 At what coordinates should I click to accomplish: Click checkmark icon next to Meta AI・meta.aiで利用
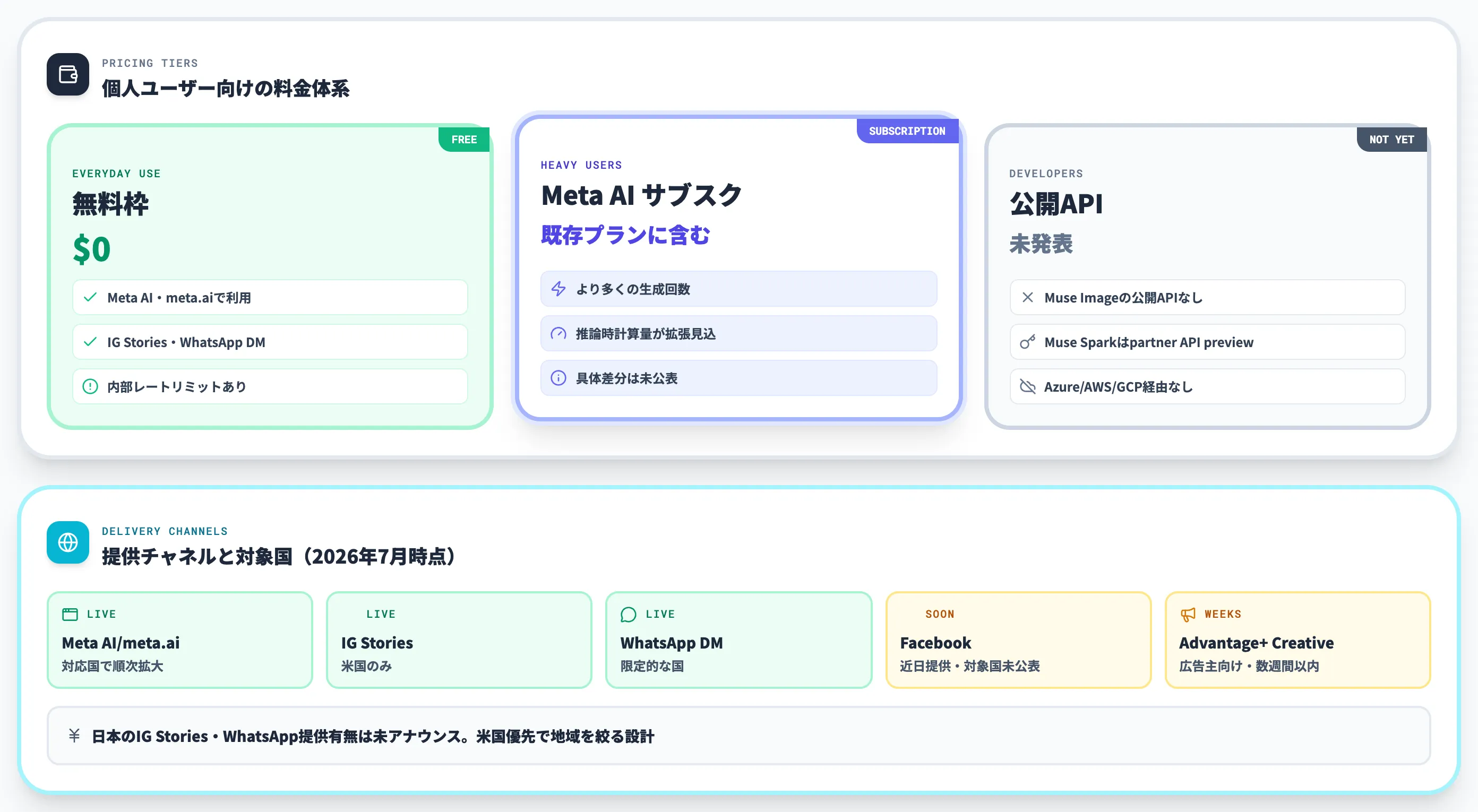tap(90, 298)
